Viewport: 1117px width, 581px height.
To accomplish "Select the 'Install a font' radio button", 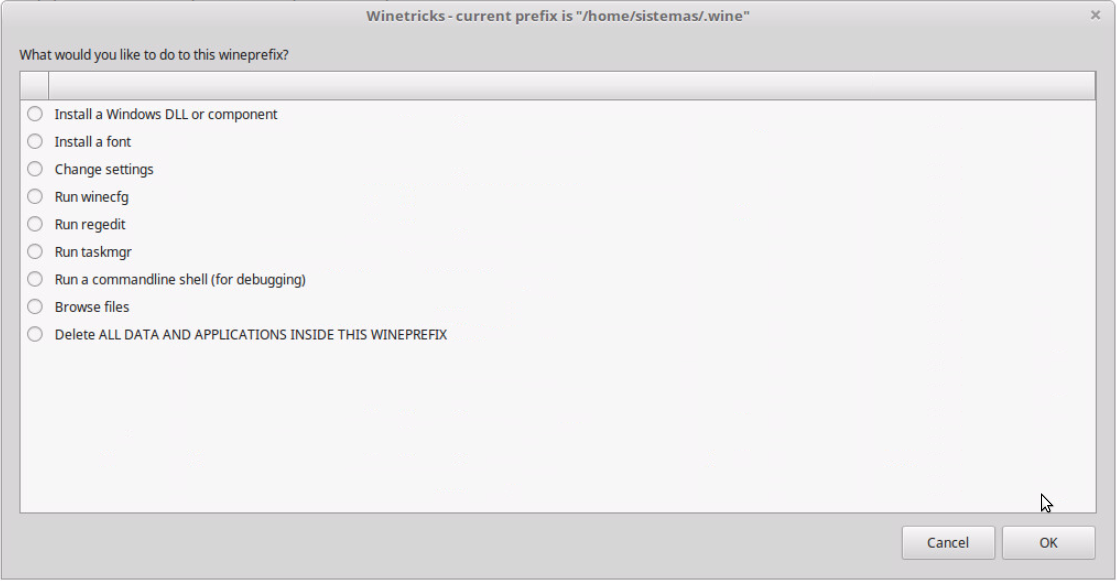I will (x=35, y=142).
